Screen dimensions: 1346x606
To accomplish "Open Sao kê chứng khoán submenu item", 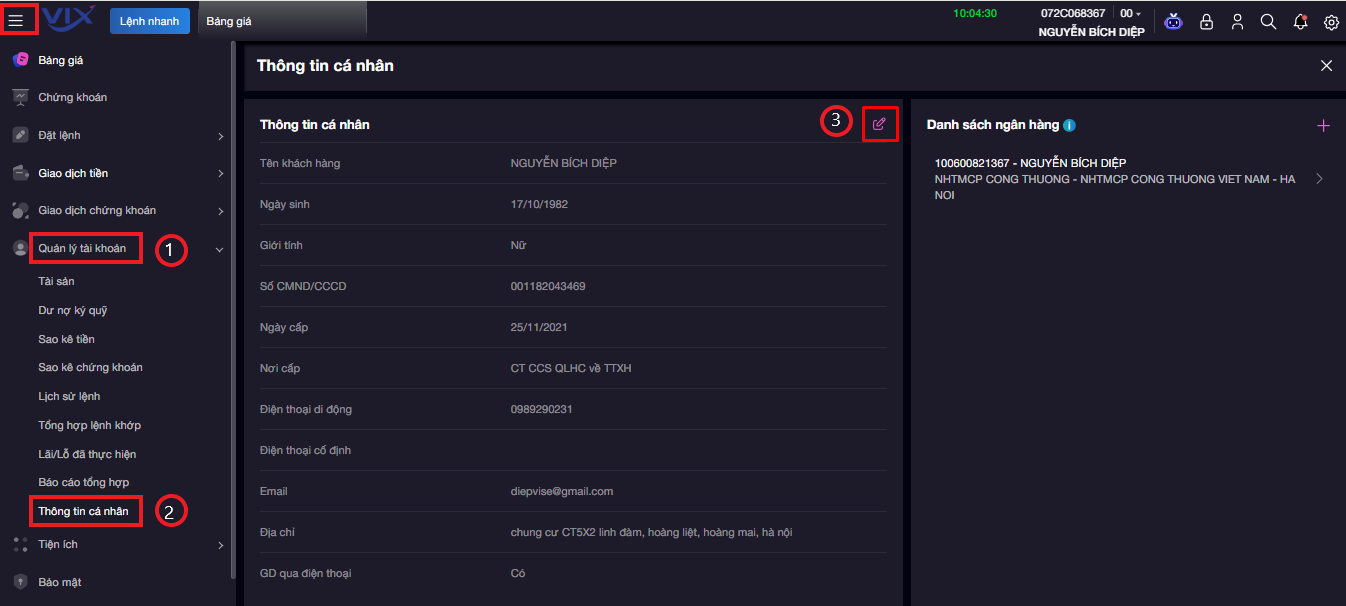I will [x=90, y=367].
